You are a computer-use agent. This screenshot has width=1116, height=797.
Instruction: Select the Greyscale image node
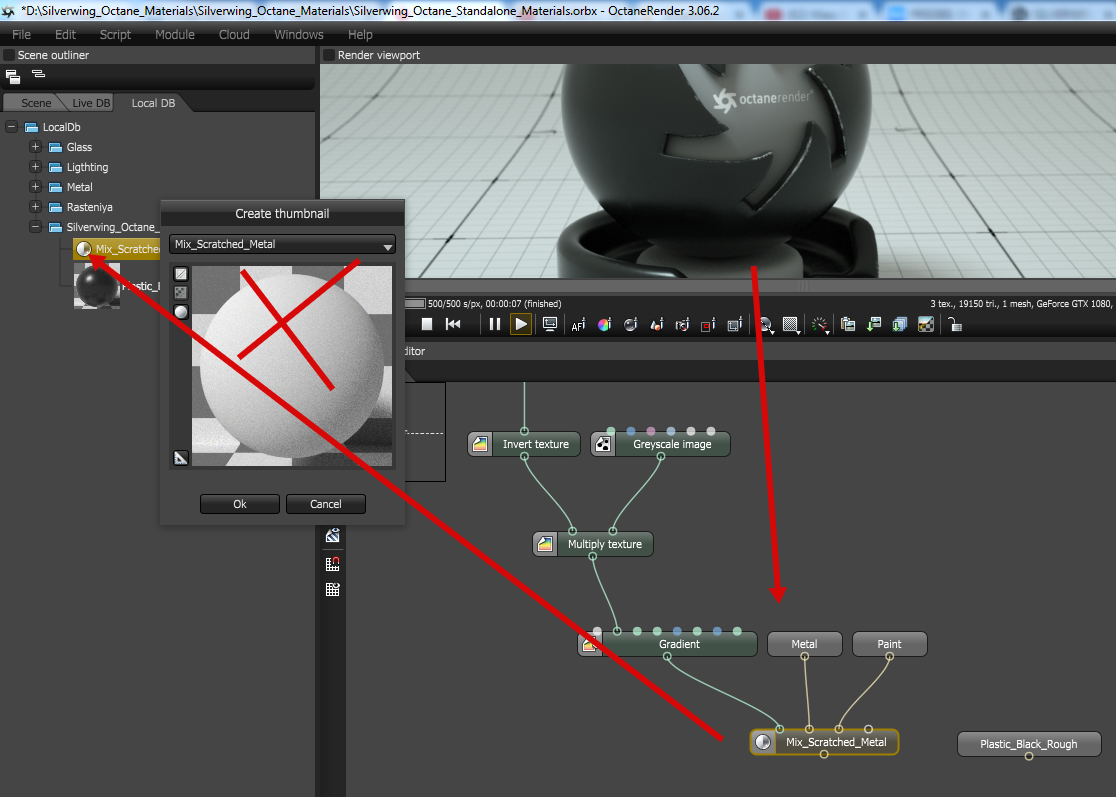pos(660,444)
